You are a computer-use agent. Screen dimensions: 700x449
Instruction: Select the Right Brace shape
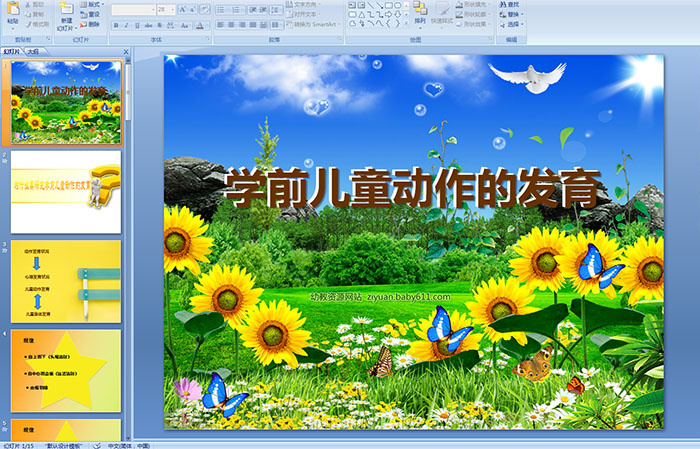[x=398, y=23]
